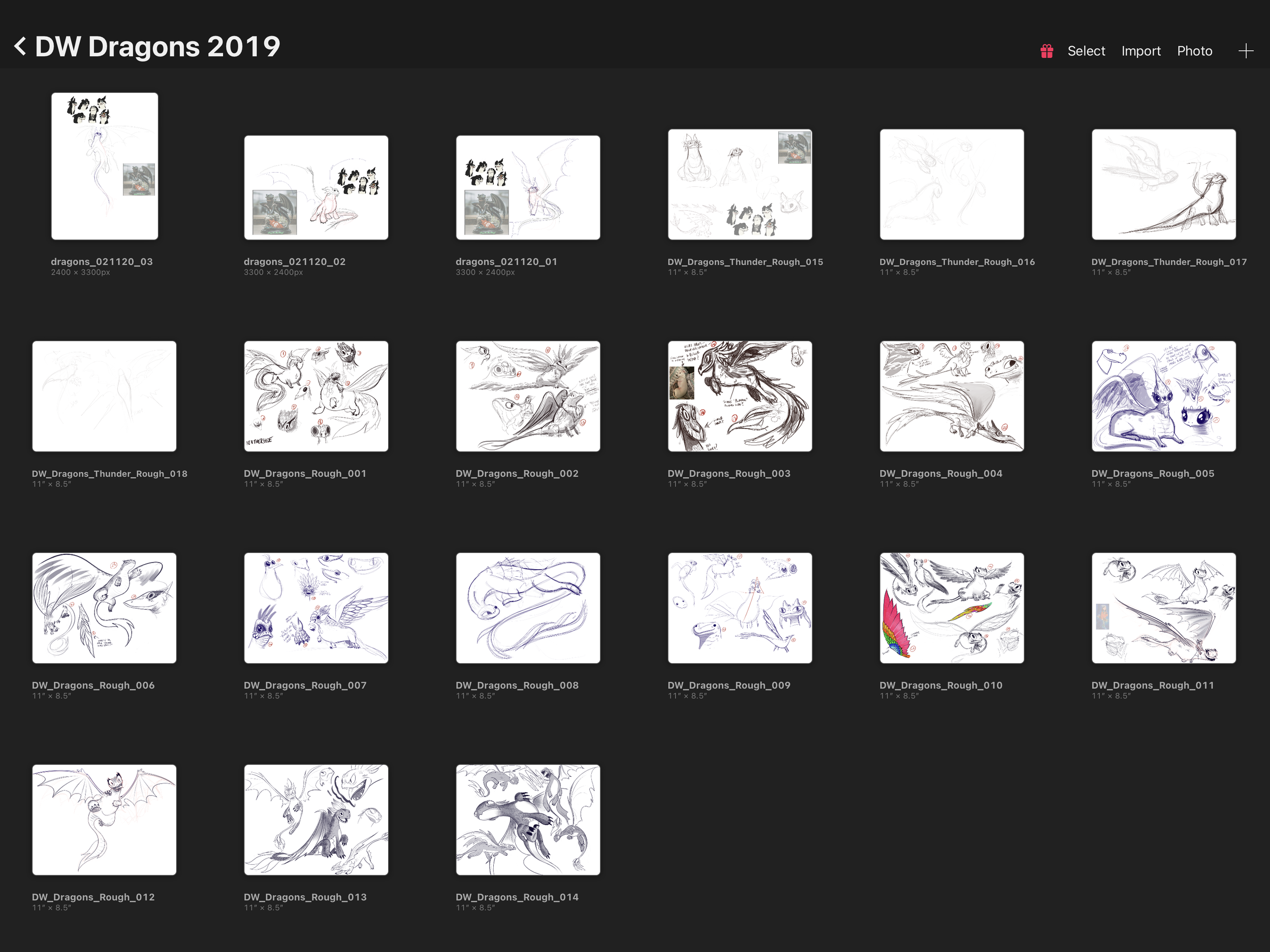This screenshot has width=1270, height=952.
Task: Rename via DW_Dragons_Rough_008 title label
Action: 517,685
